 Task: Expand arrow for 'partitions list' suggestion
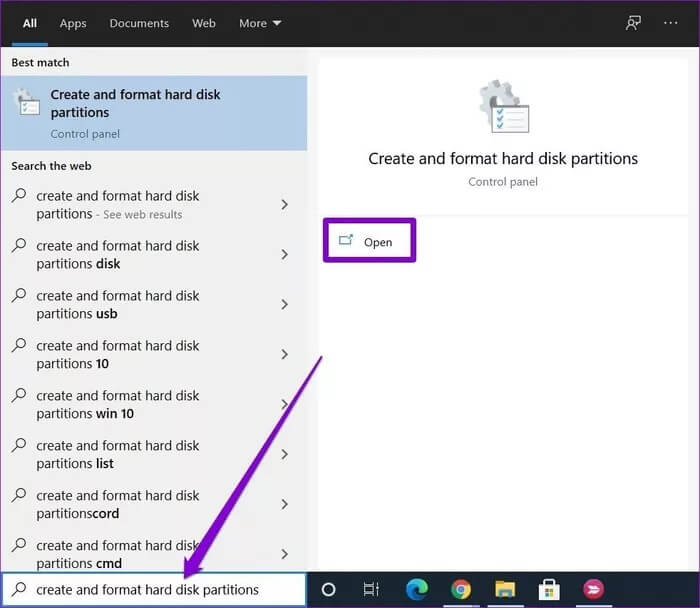tap(284, 455)
